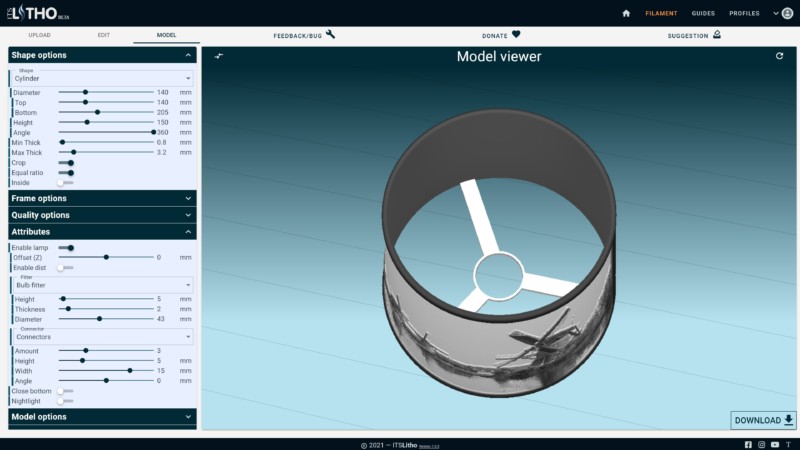The image size is (800, 450).
Task: Click the shape Height slider showing 150
Action: [x=106, y=122]
